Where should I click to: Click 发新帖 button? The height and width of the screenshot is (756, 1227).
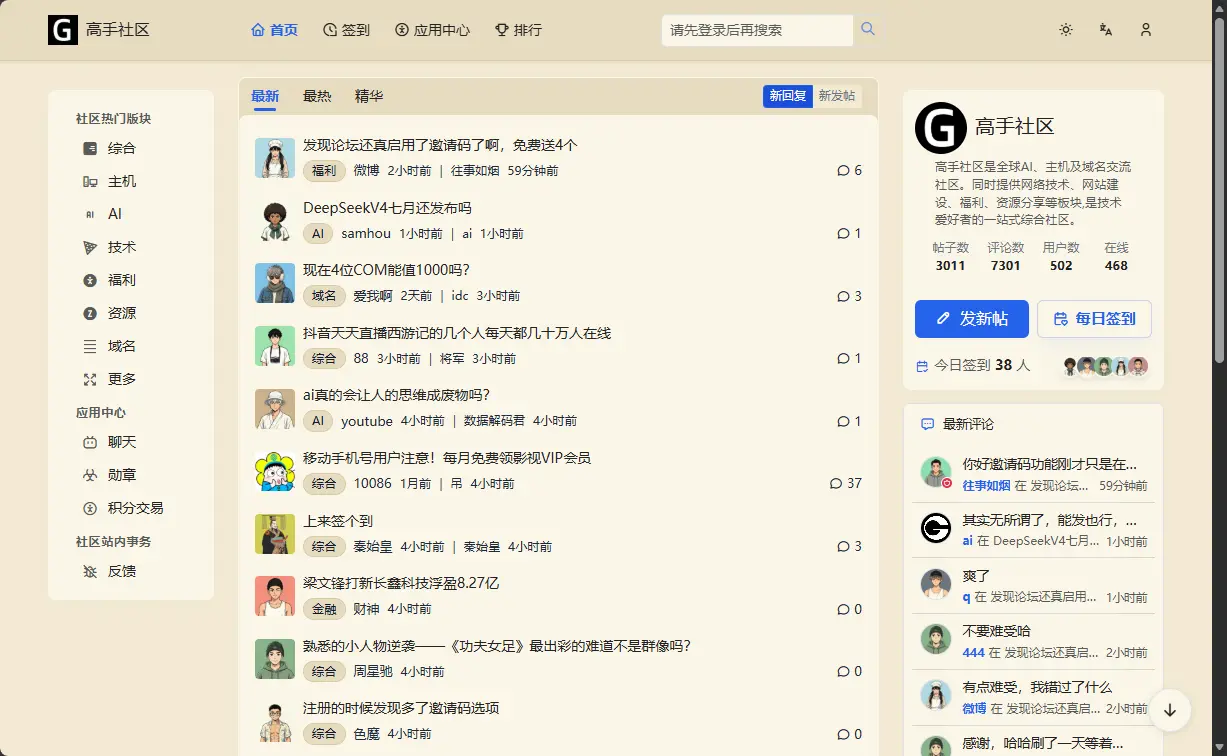[972, 319]
